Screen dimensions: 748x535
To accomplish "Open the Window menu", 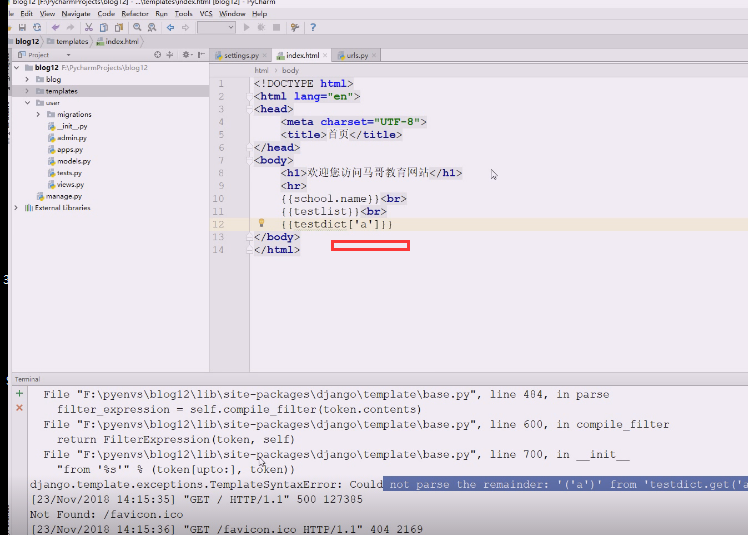I will point(232,14).
